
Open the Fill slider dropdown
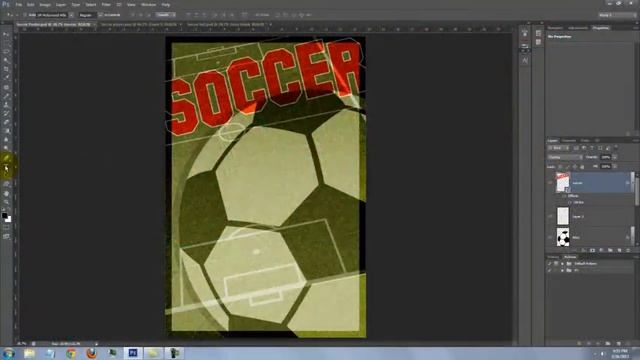click(615, 167)
